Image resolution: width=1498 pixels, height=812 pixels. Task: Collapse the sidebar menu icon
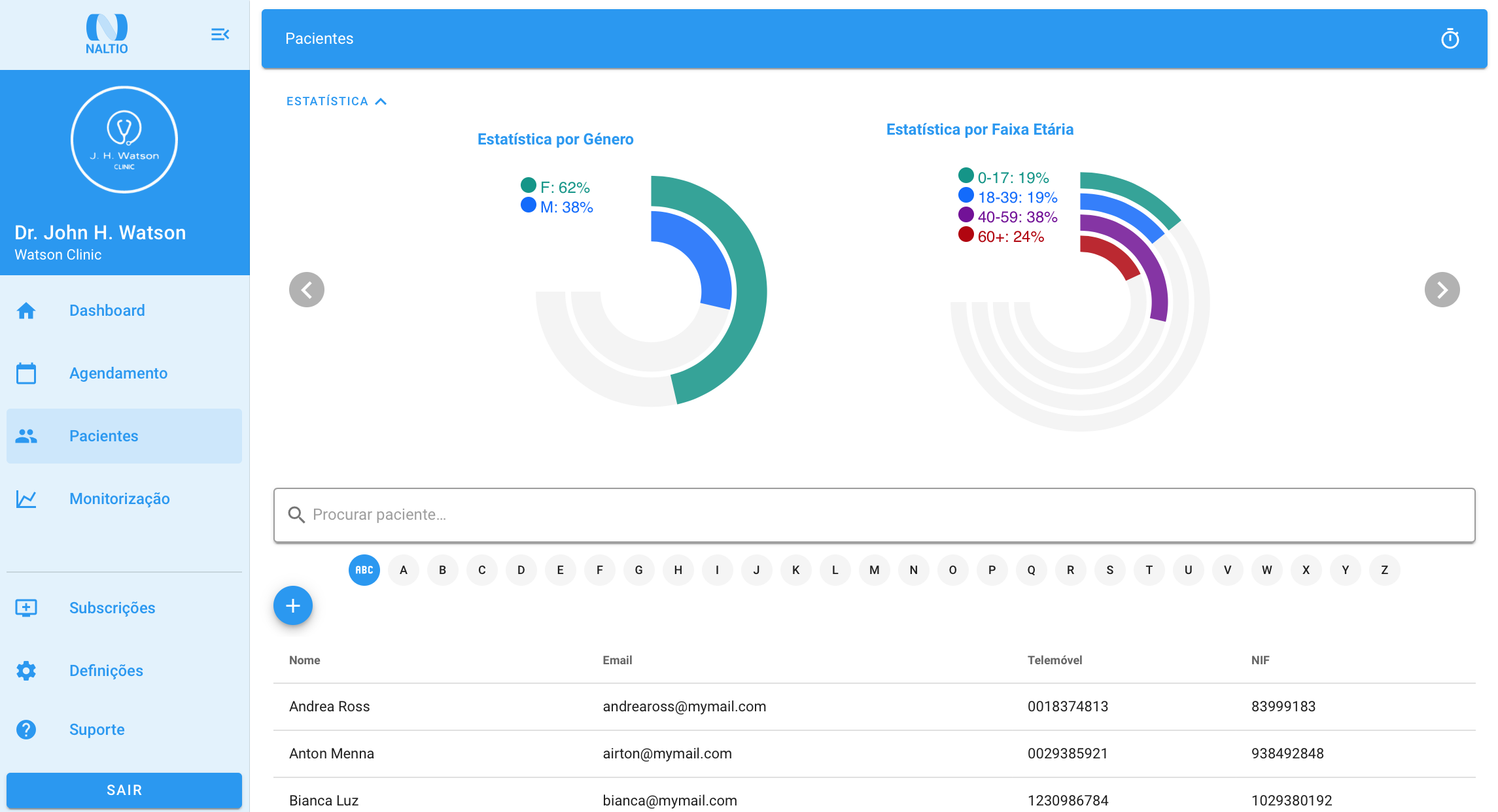pyautogui.click(x=220, y=34)
